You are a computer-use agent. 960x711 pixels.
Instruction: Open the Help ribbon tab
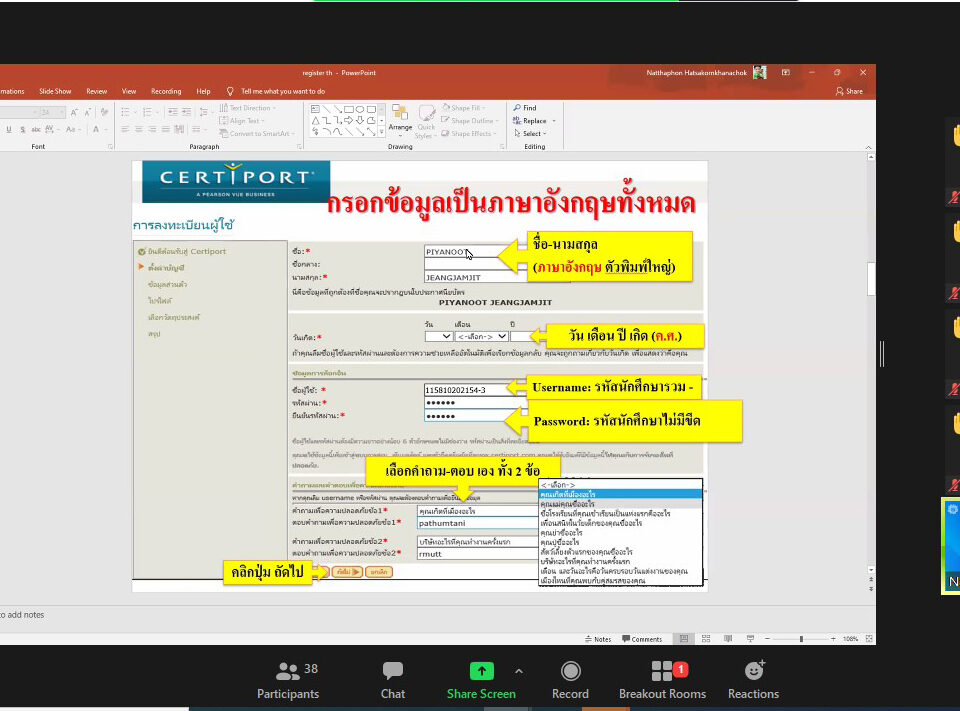pos(203,91)
